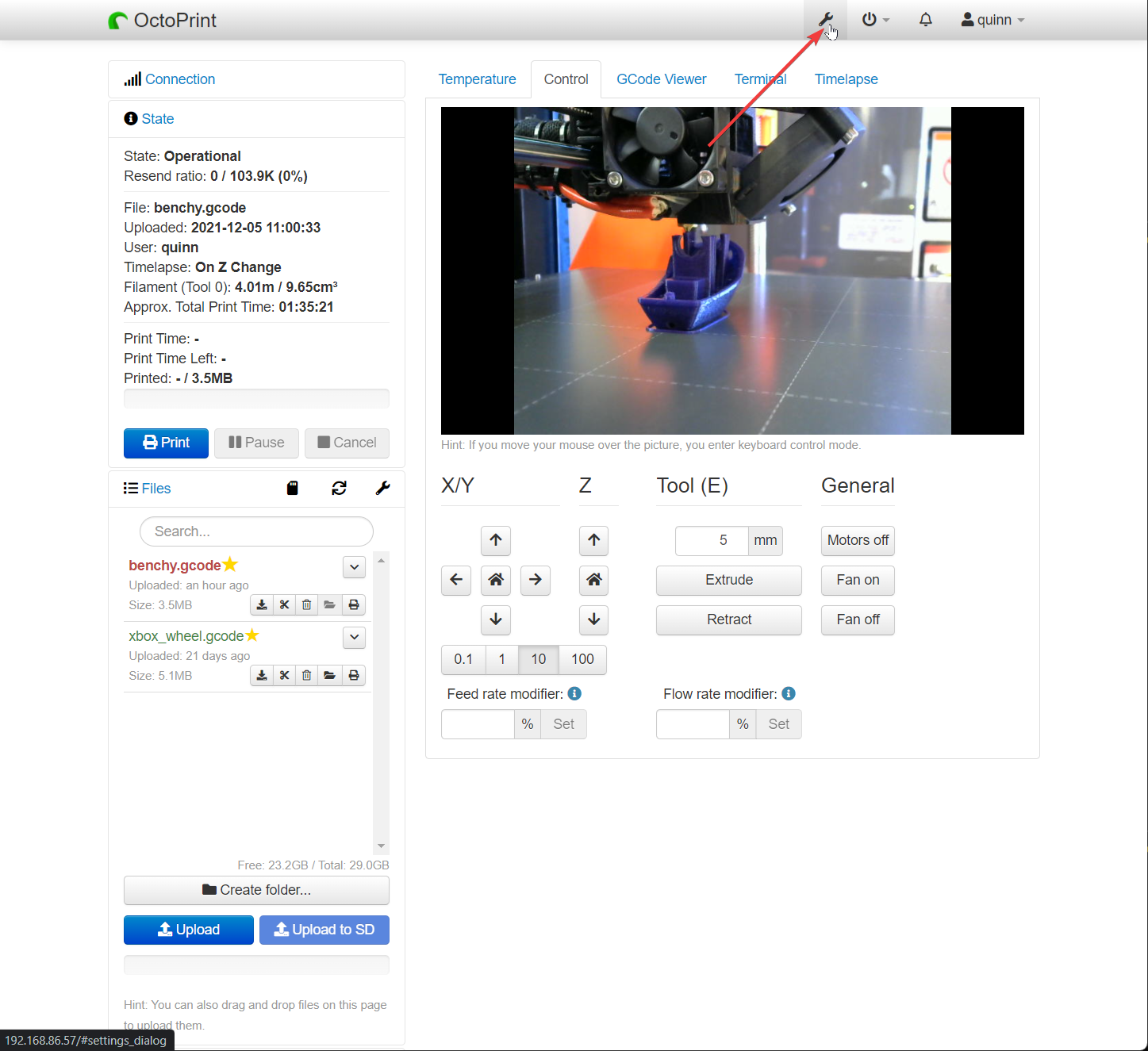Open file list options via wrench icon
1148x1051 pixels.
point(382,488)
